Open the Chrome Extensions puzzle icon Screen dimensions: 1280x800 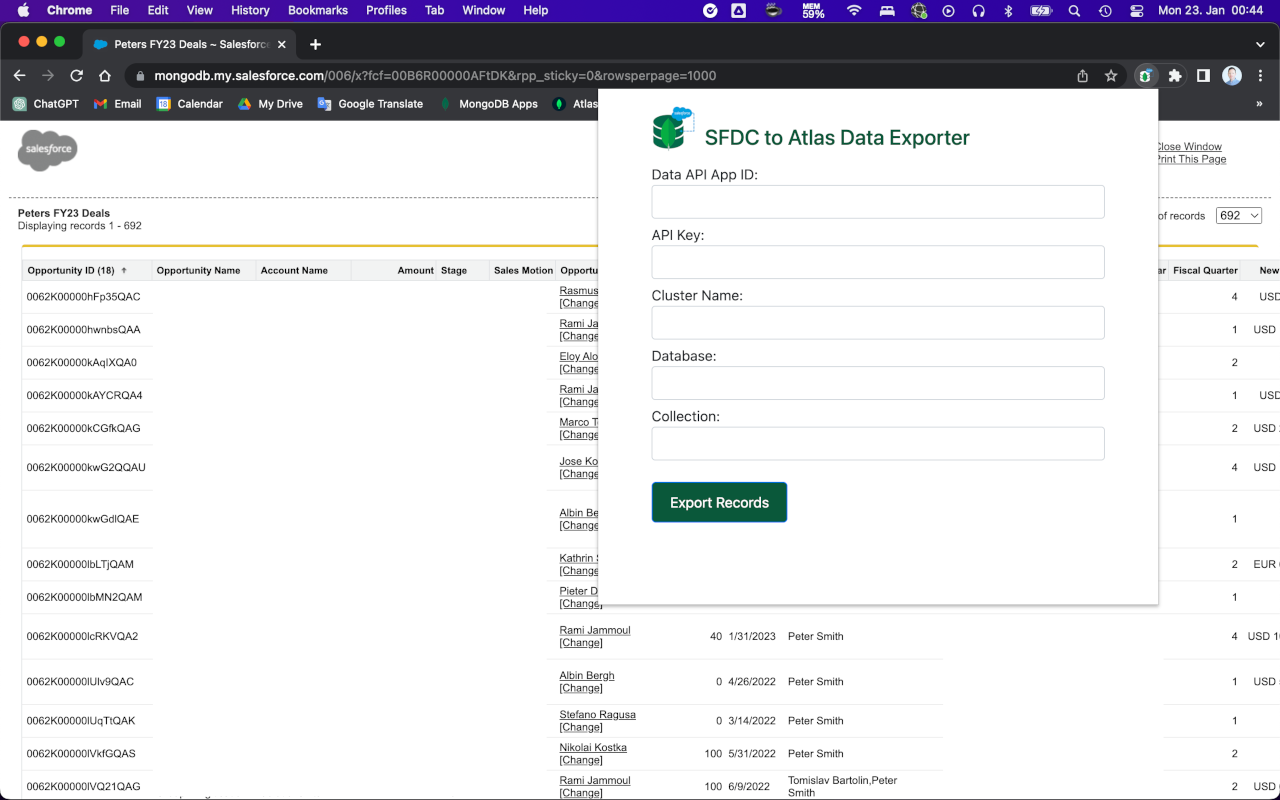[x=1175, y=76]
